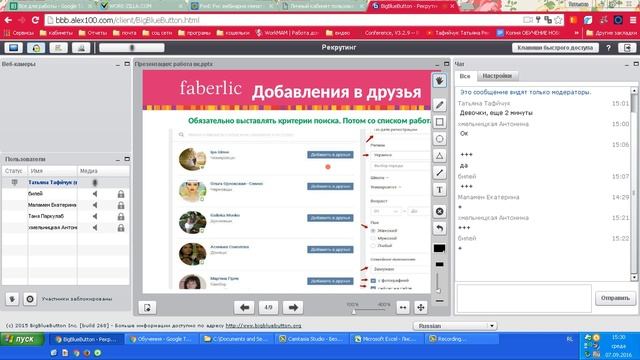This screenshot has width=640, height=360.
Task: Go to the previous slide
Action: click(244, 307)
